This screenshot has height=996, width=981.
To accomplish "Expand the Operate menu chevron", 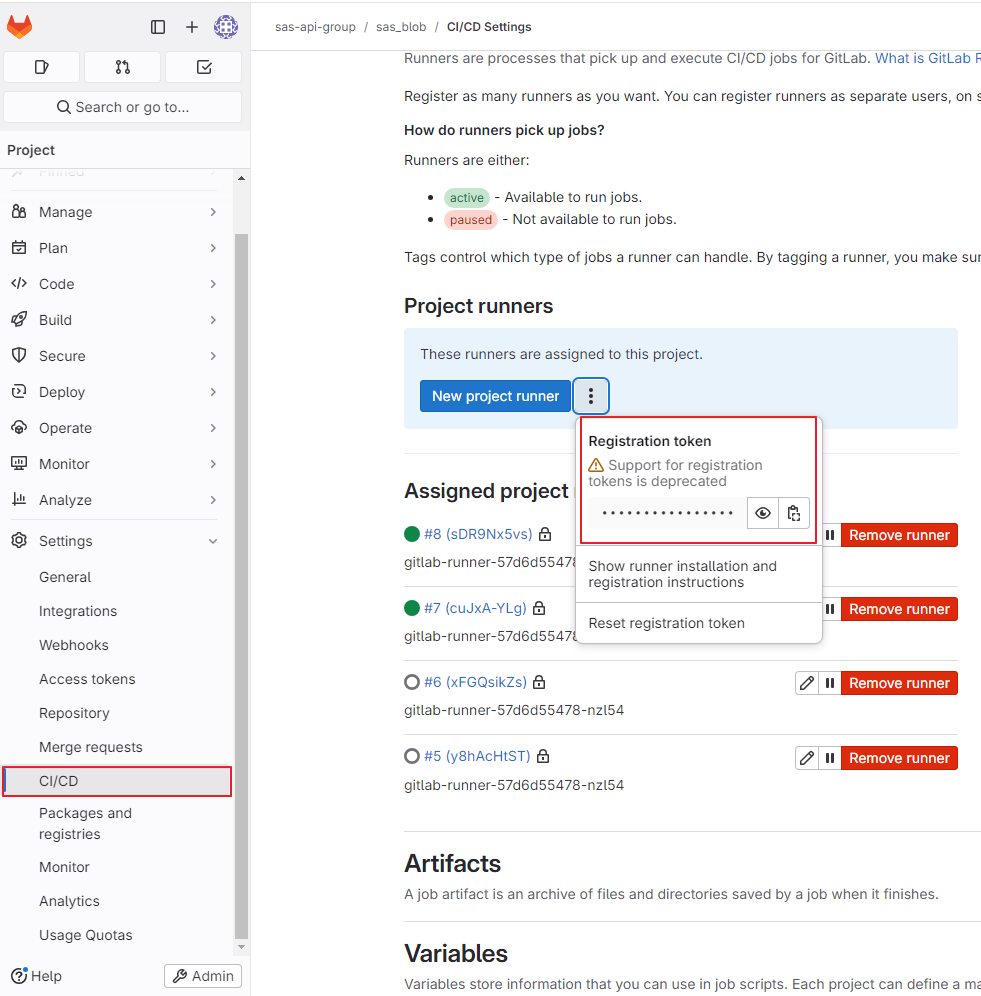I will point(213,428).
